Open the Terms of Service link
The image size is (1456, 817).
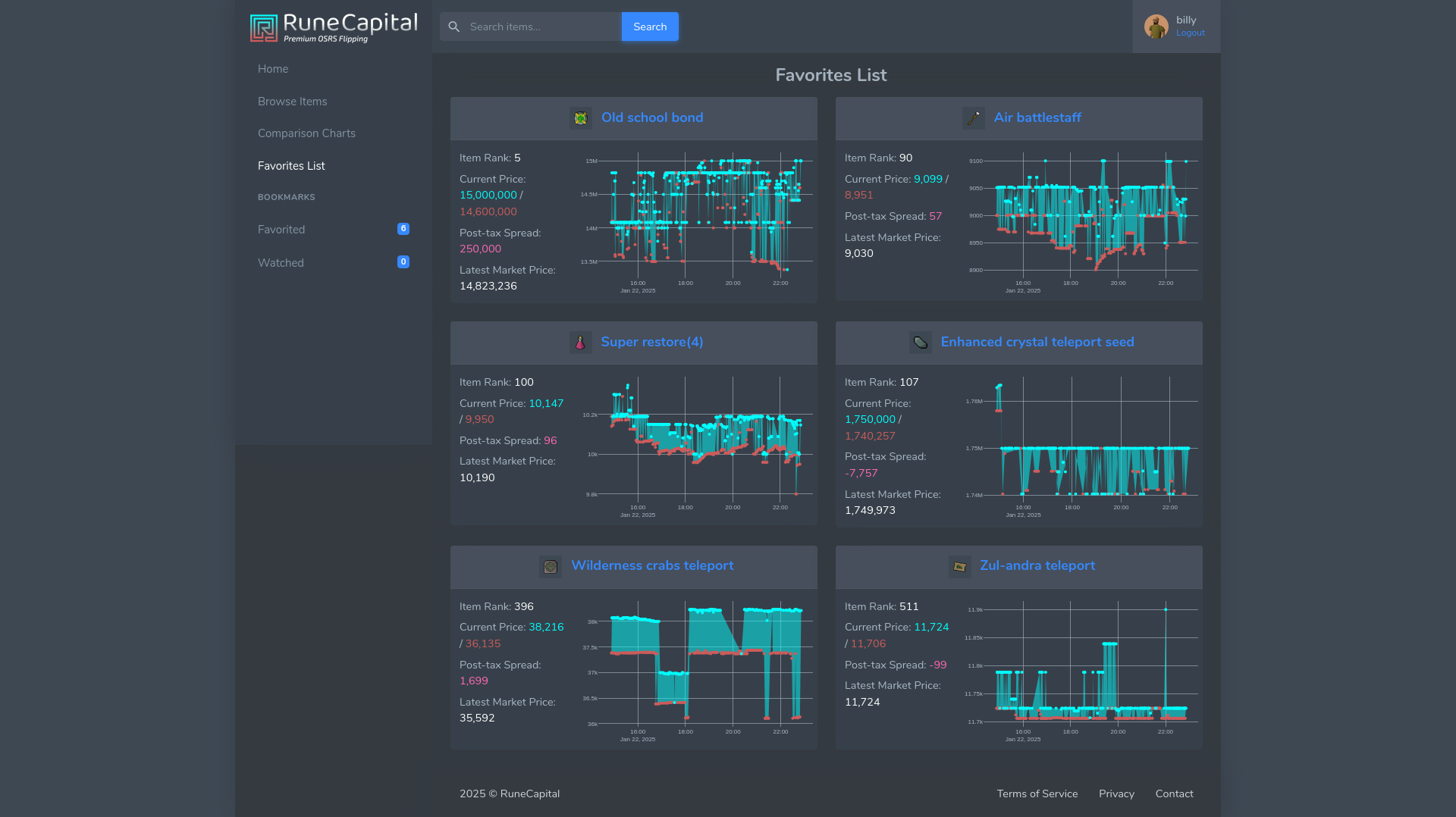click(1037, 794)
